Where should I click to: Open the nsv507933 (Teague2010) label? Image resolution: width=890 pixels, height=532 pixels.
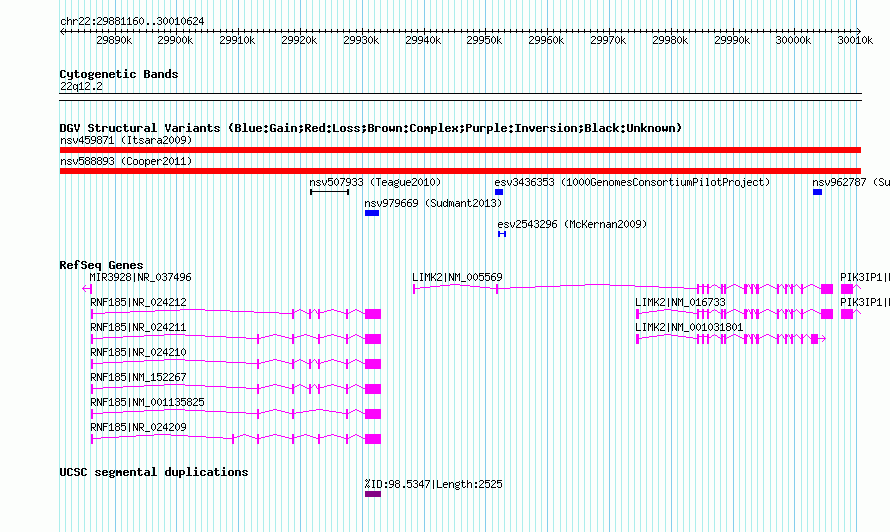375,182
